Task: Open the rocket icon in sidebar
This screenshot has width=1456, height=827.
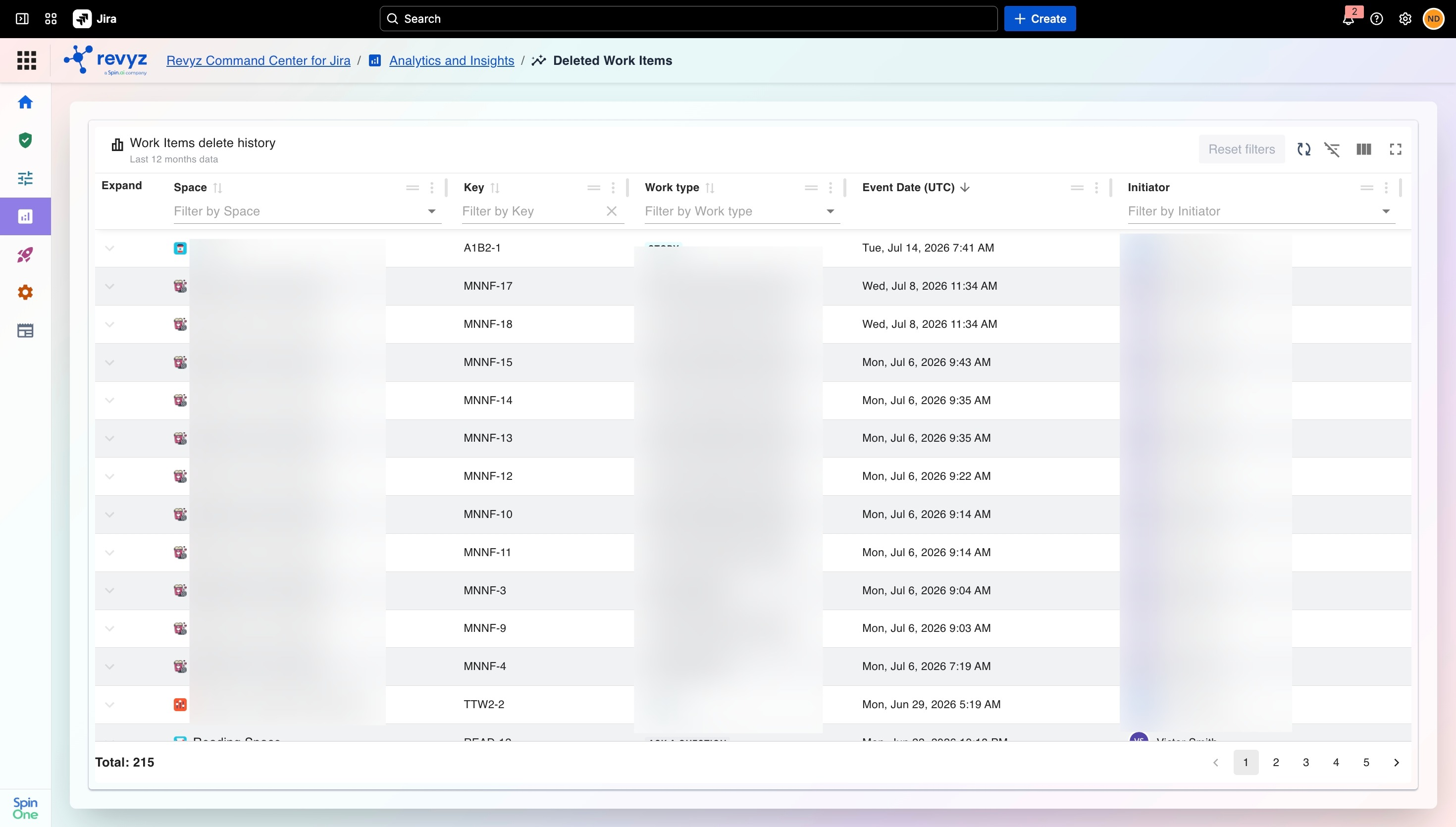Action: pyautogui.click(x=25, y=255)
